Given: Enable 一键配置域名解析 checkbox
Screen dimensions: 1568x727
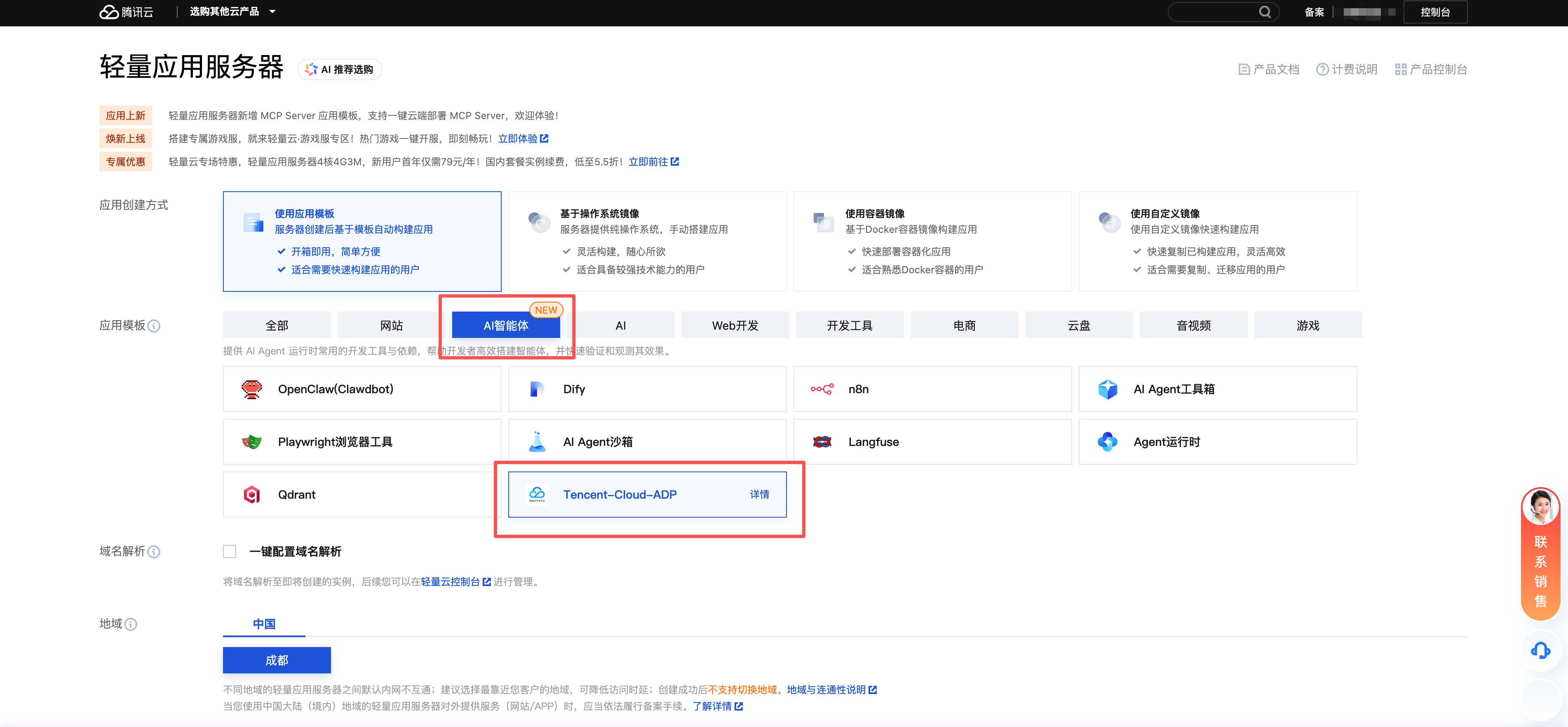Looking at the screenshot, I should [x=230, y=551].
